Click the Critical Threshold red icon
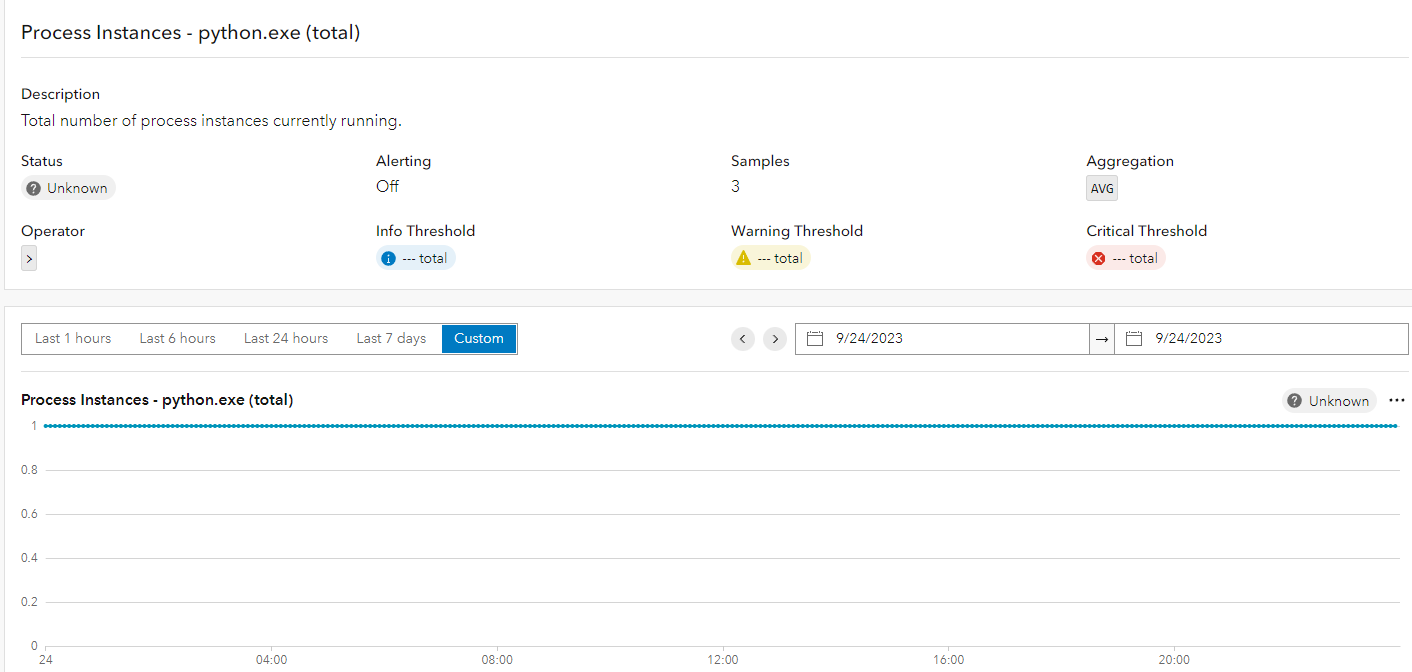The width and height of the screenshot is (1412, 672). click(x=1098, y=257)
